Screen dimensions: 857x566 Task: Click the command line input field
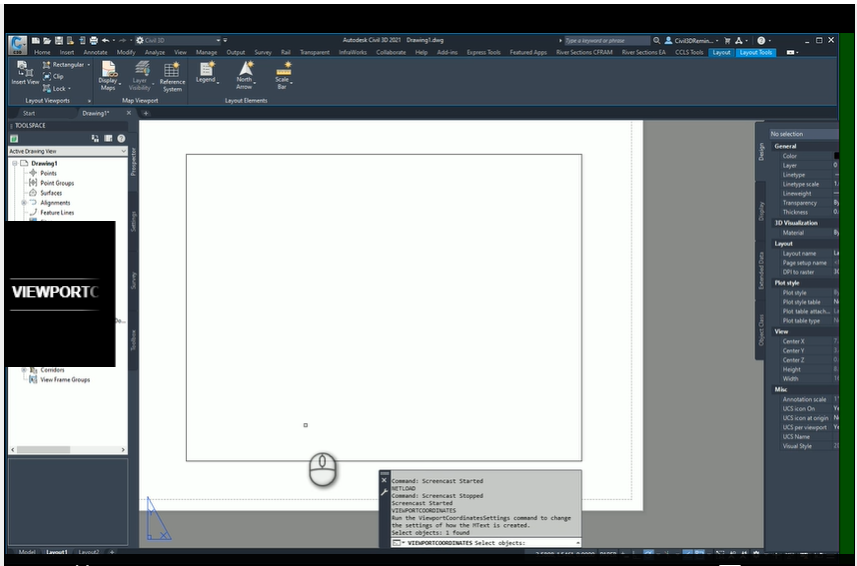(485, 543)
